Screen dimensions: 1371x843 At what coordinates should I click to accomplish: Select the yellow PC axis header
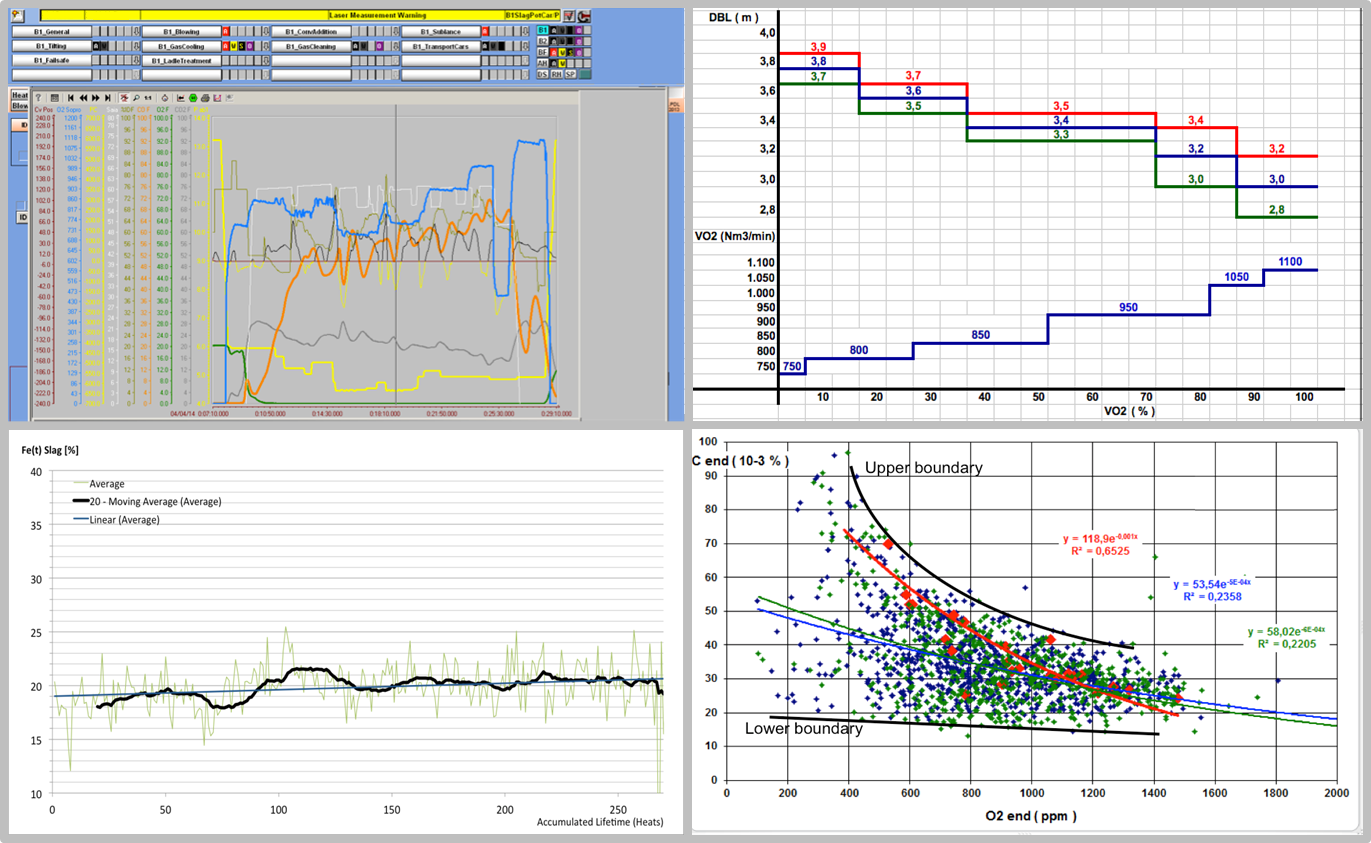pyautogui.click(x=93, y=109)
